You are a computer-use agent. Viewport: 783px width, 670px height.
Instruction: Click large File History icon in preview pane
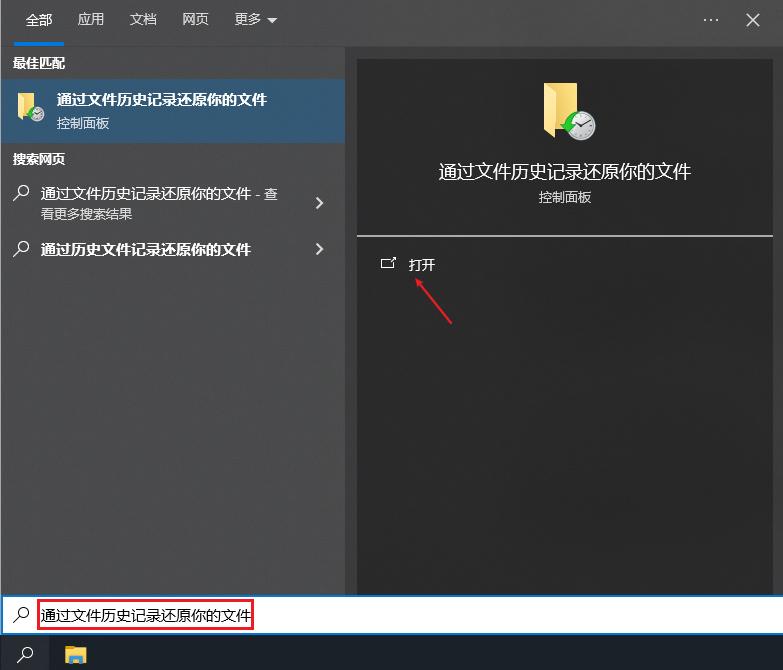[569, 111]
